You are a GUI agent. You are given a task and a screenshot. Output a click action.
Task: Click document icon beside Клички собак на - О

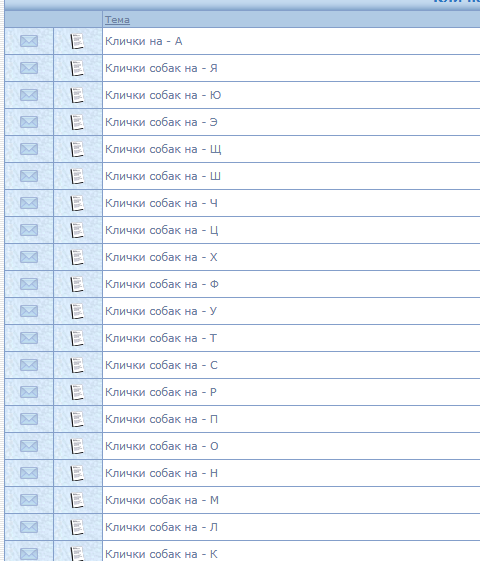[77, 446]
